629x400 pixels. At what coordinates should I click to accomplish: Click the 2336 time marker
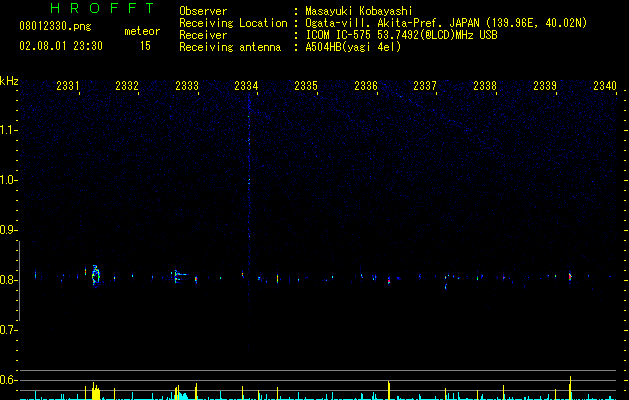click(366, 85)
